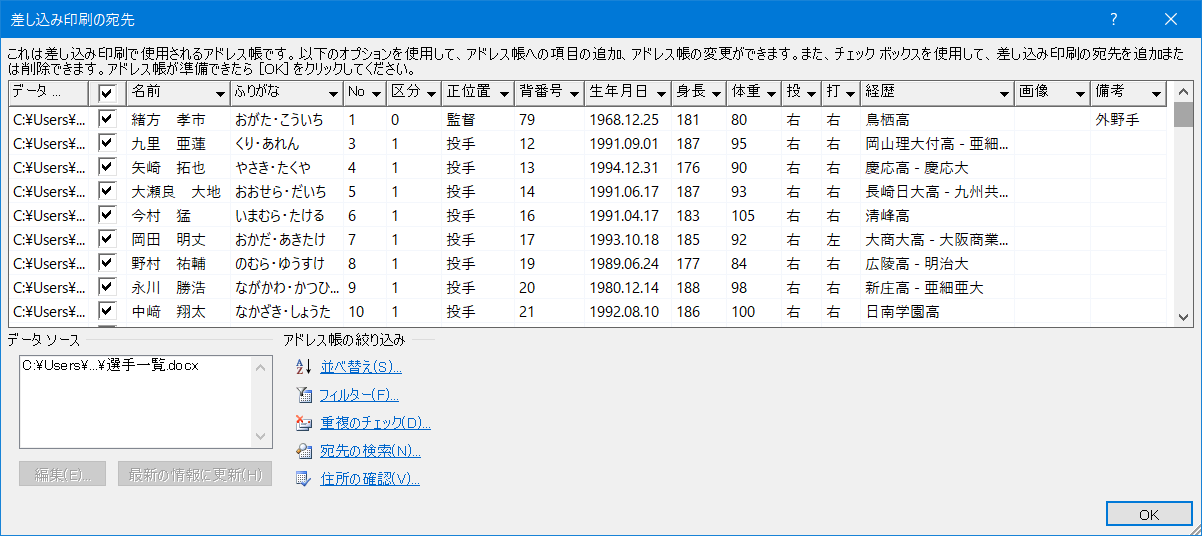1202x536 pixels.
Task: Click the birthdate cell 1994.12.31
Action: (624, 167)
